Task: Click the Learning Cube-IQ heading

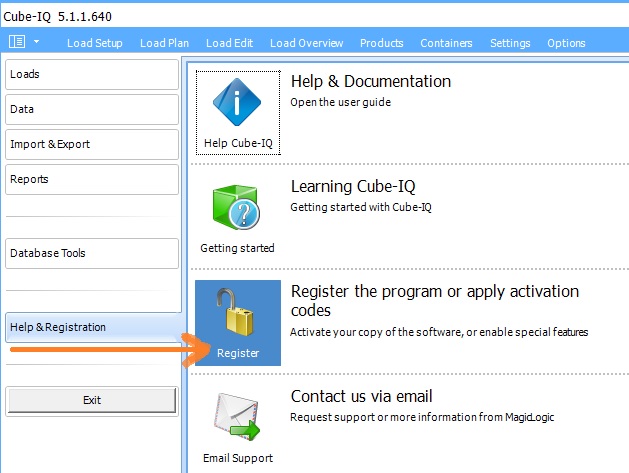Action: point(353,187)
